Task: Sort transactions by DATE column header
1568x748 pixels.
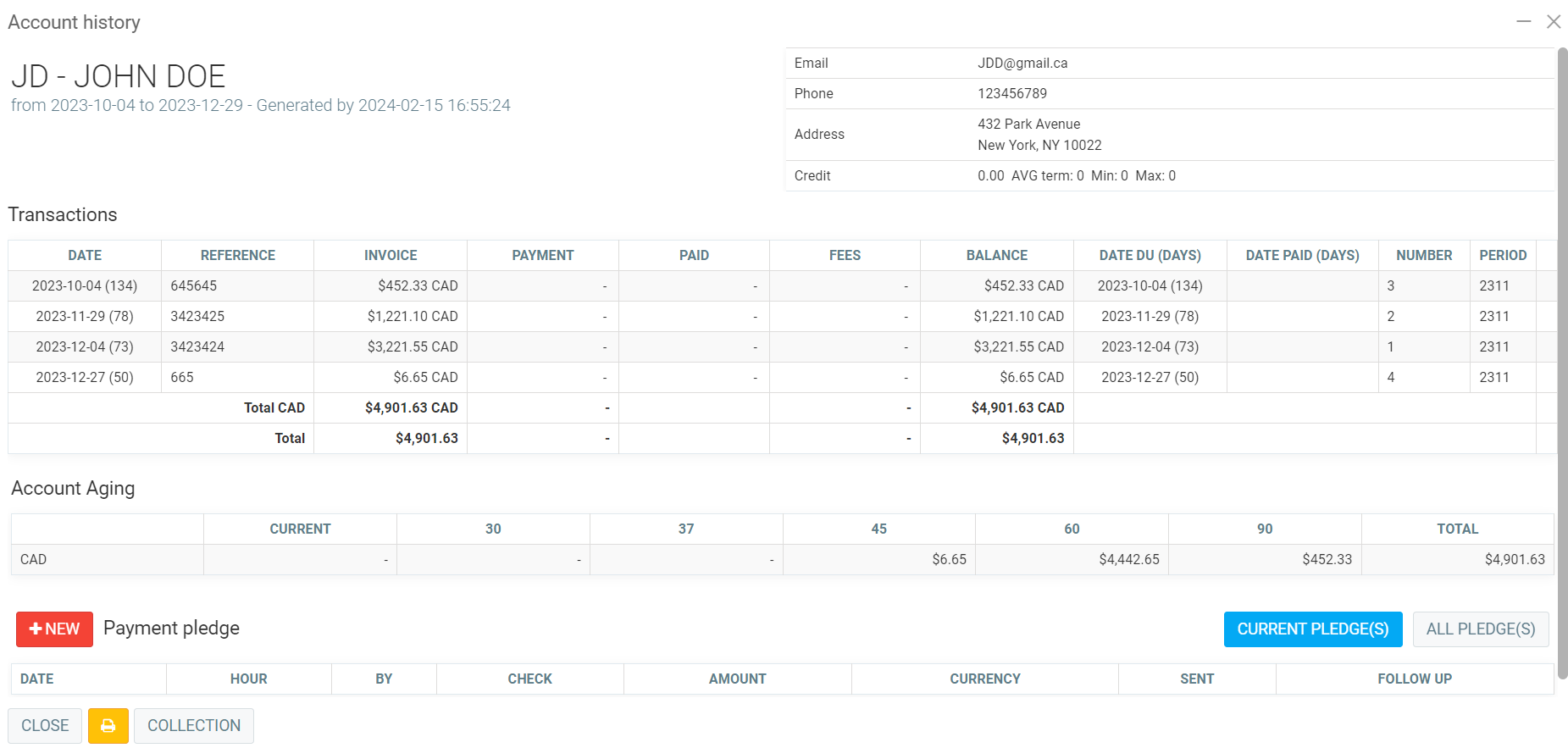Action: pos(85,256)
